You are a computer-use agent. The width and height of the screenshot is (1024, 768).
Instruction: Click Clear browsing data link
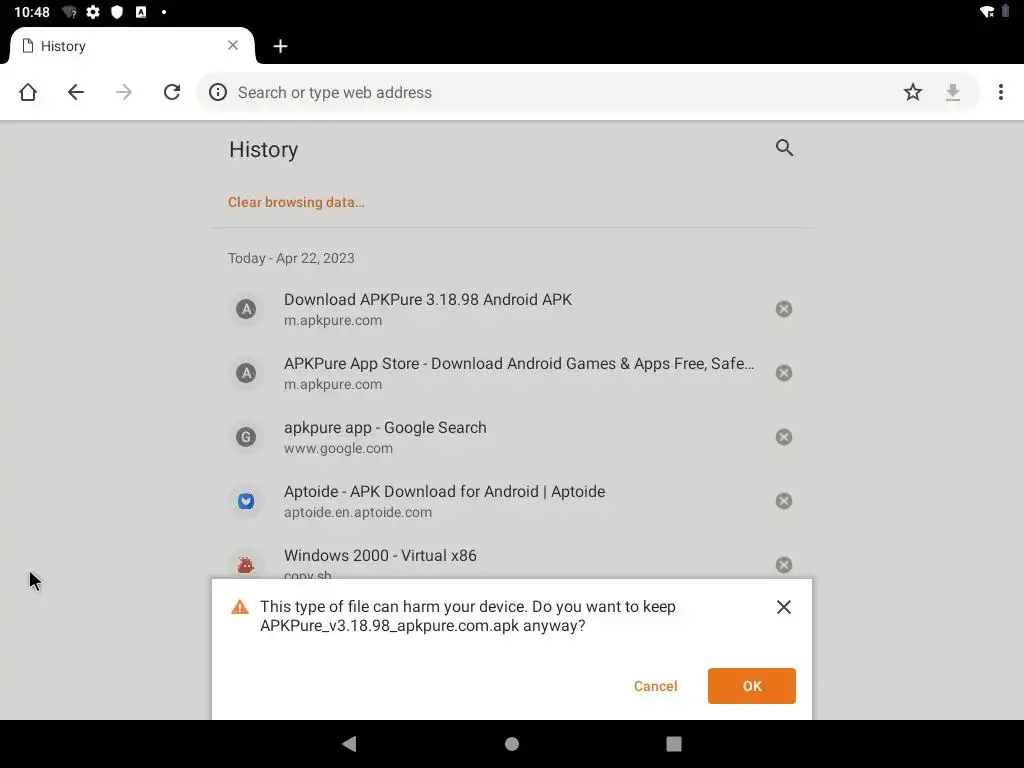(296, 202)
